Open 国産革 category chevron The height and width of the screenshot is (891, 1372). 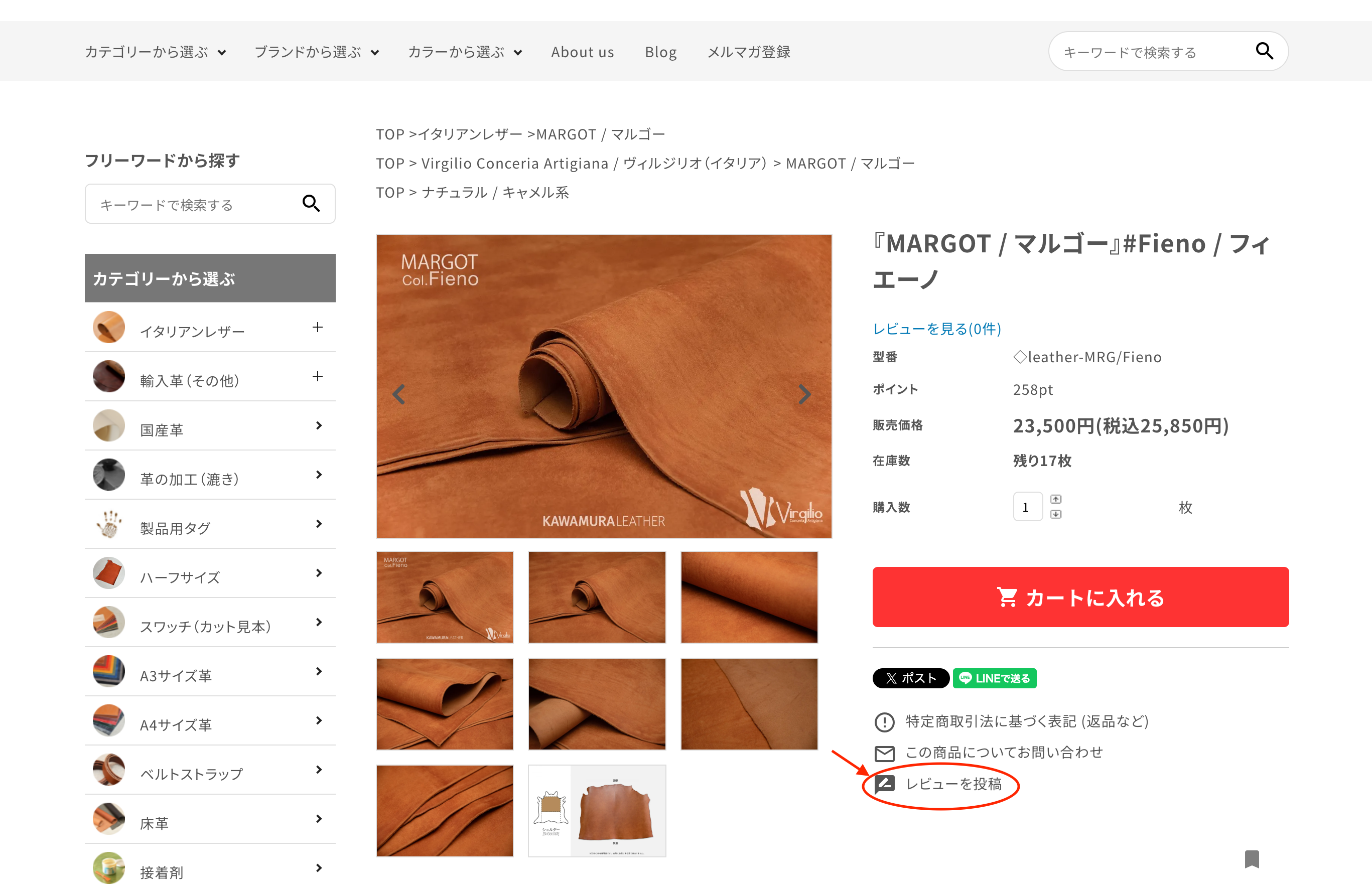[x=319, y=425]
